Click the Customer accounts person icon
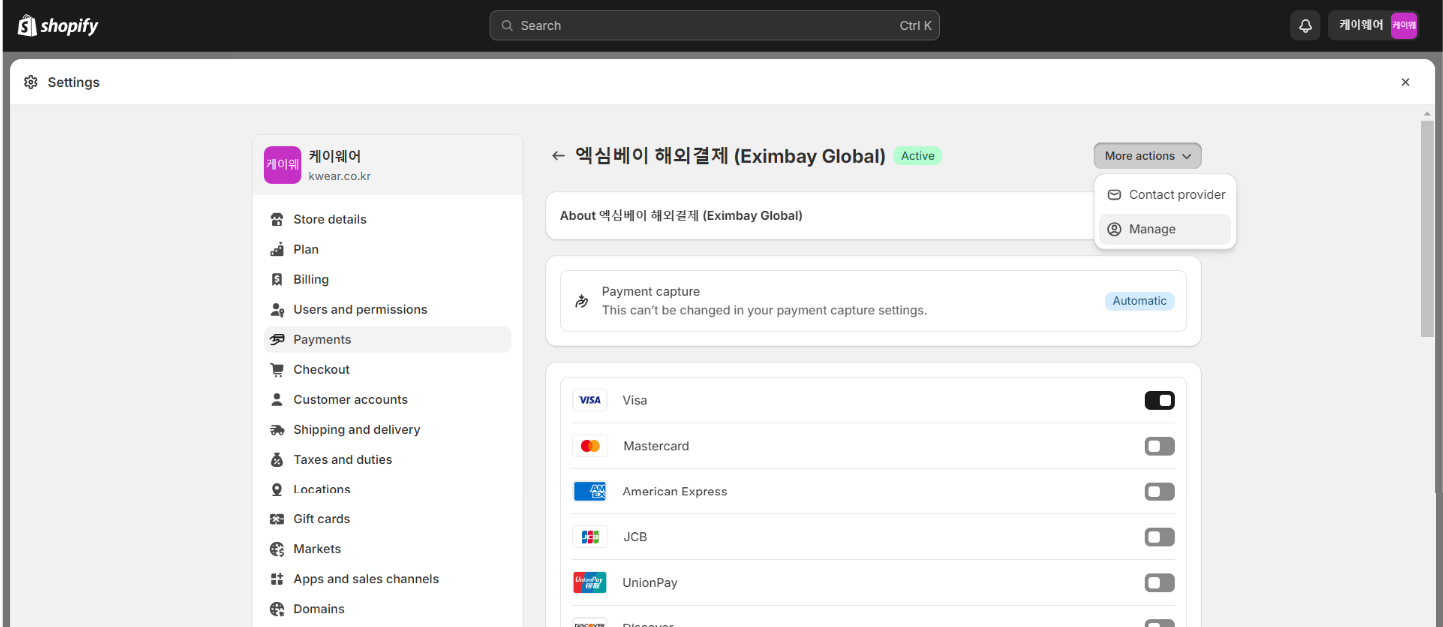Viewport: 1443px width, 627px height. [x=277, y=400]
